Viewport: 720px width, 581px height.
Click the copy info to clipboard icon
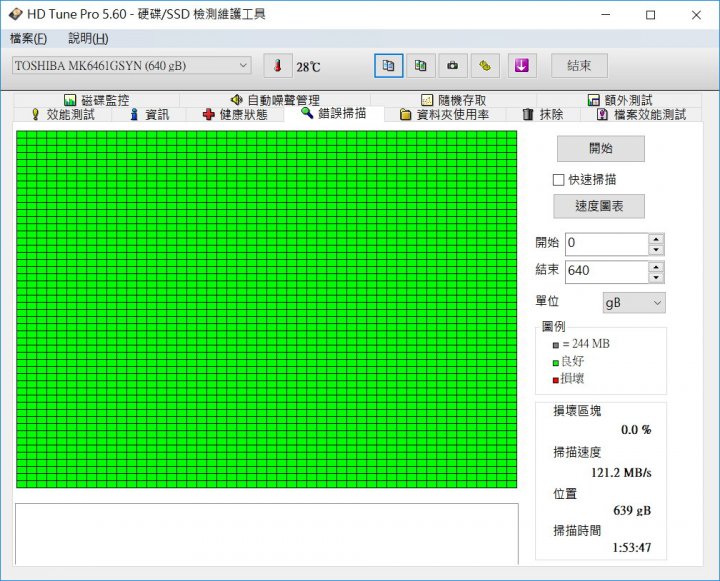(x=388, y=66)
